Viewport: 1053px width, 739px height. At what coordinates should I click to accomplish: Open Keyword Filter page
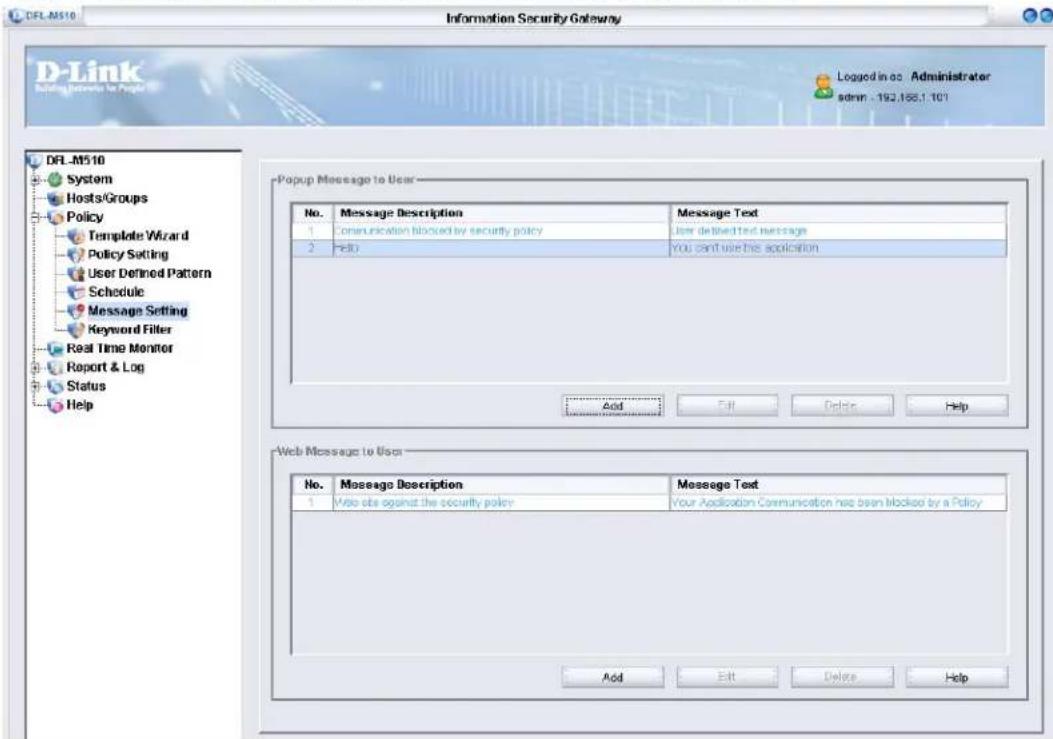[130, 330]
